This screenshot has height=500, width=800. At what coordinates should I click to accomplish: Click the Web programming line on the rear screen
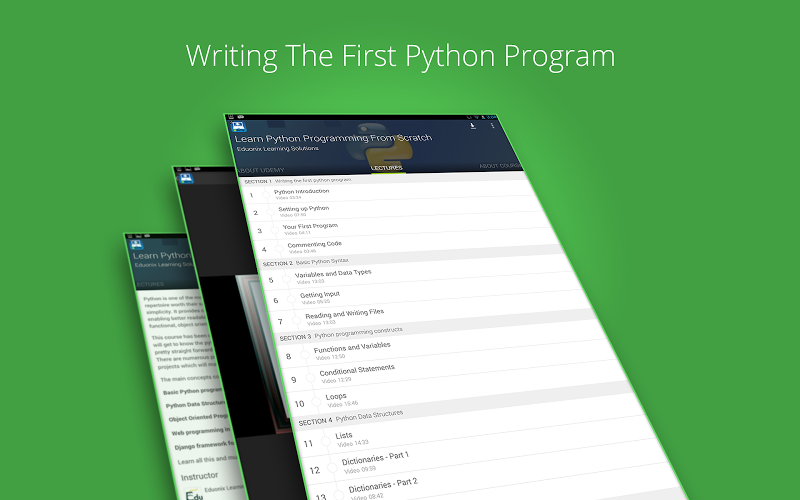[201, 431]
